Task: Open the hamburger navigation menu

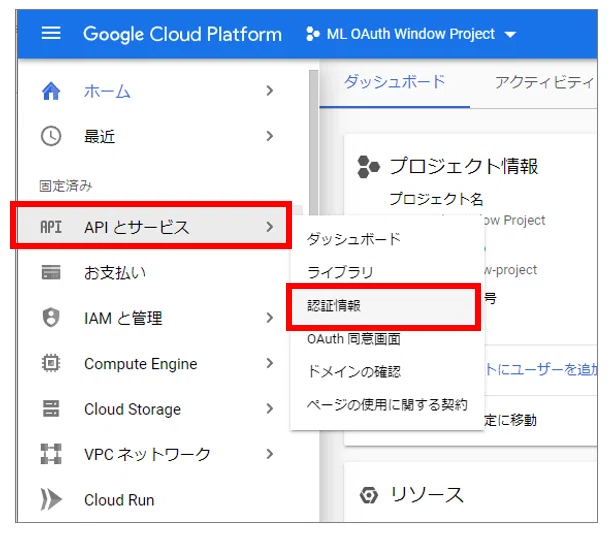Action: (x=51, y=33)
